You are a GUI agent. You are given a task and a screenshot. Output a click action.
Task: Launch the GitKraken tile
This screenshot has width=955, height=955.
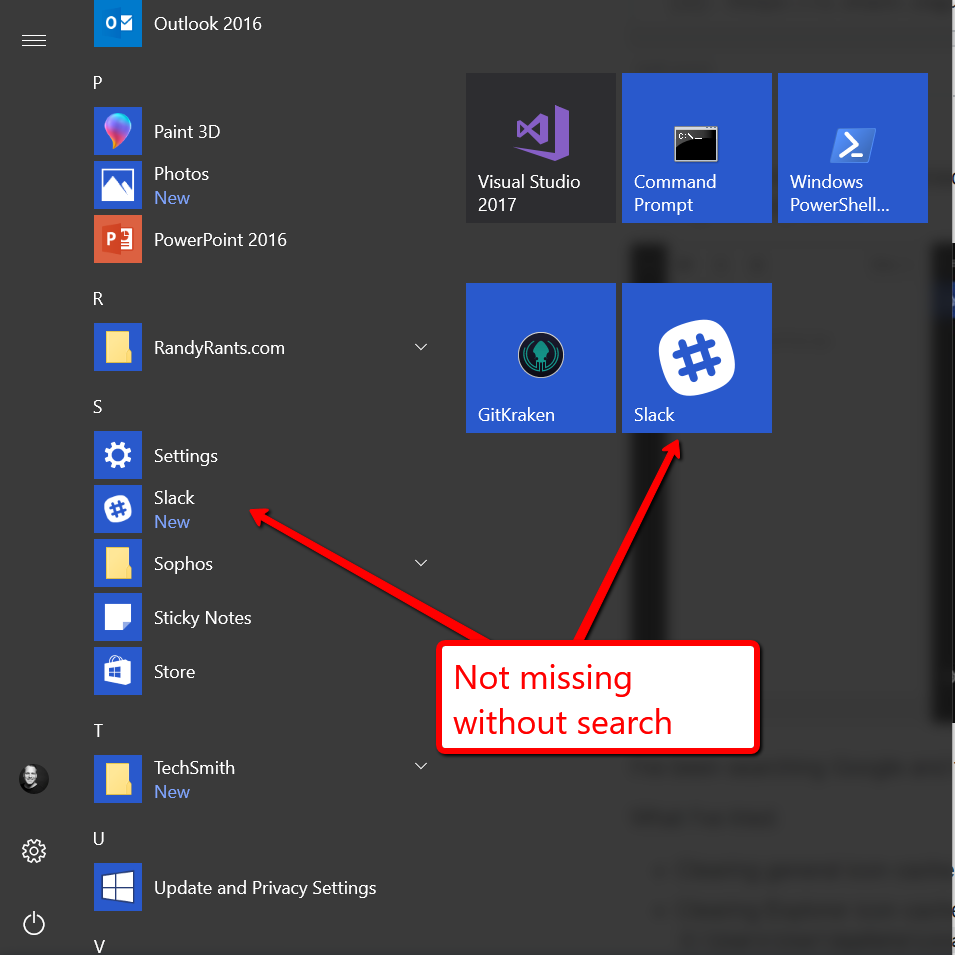[x=541, y=358]
